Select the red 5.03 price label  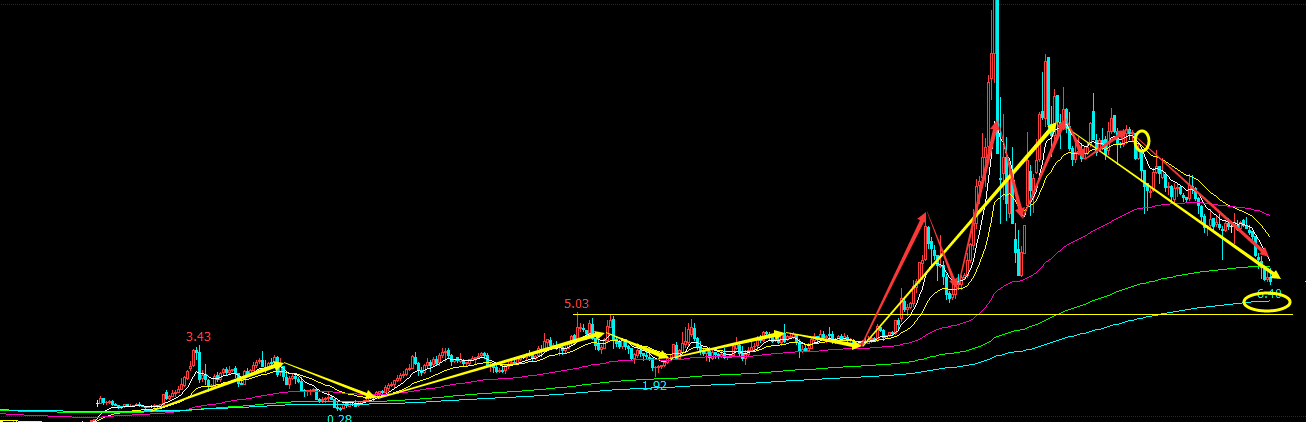tap(577, 303)
